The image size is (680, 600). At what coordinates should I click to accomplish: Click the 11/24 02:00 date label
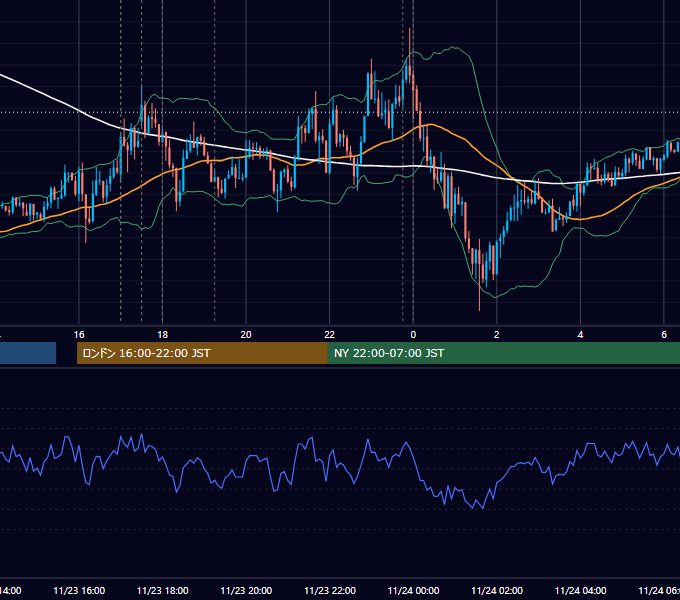coord(497,591)
